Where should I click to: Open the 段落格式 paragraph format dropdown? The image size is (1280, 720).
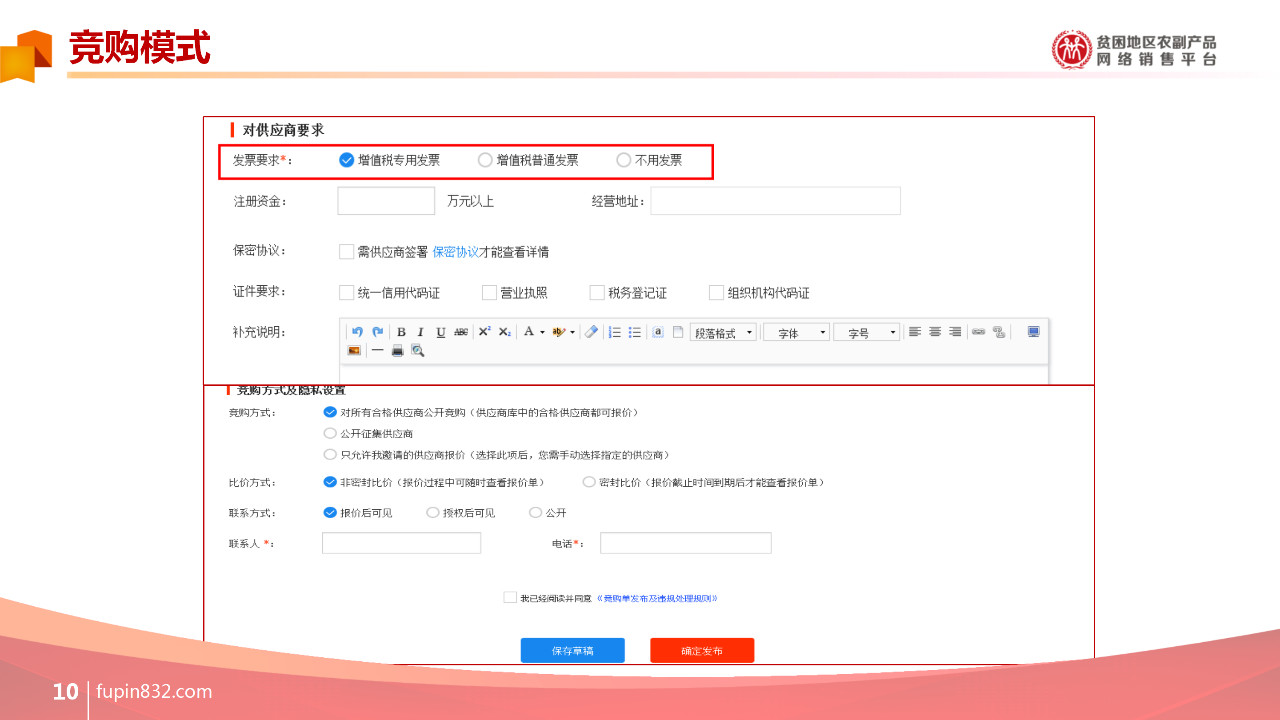[723, 332]
